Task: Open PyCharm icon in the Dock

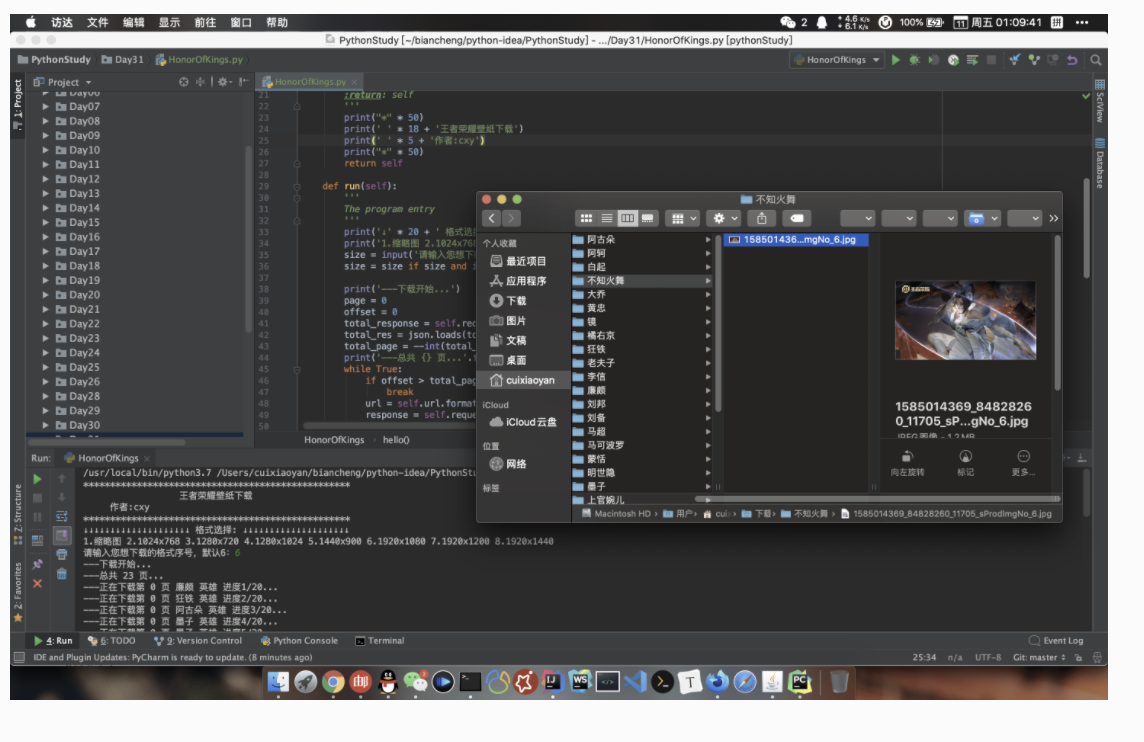Action: 800,681
